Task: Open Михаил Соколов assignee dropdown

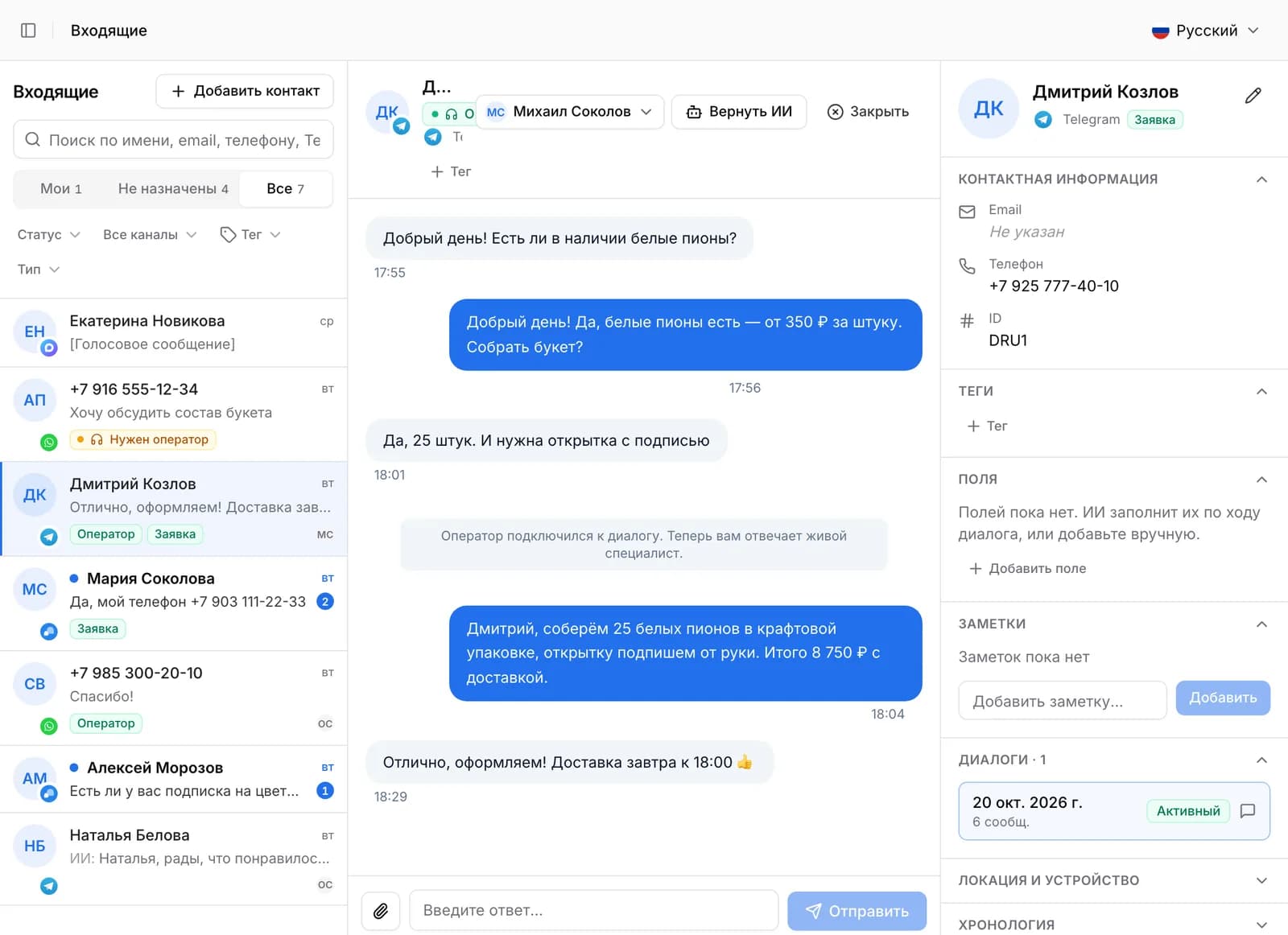Action: (x=570, y=112)
